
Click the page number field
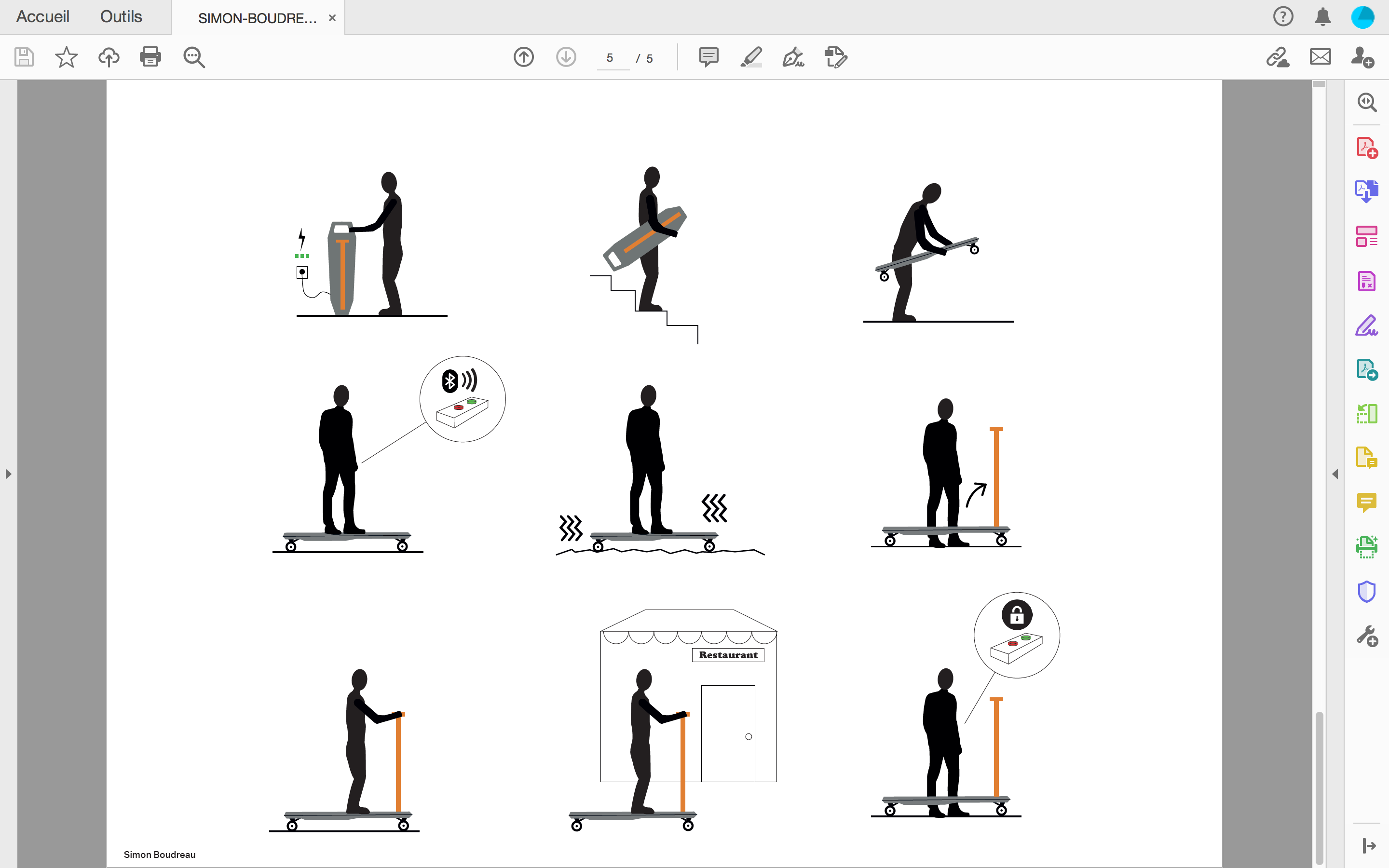click(x=613, y=58)
